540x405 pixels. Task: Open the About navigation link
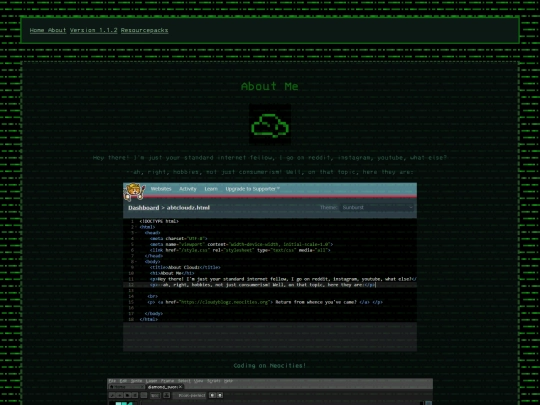tap(57, 30)
